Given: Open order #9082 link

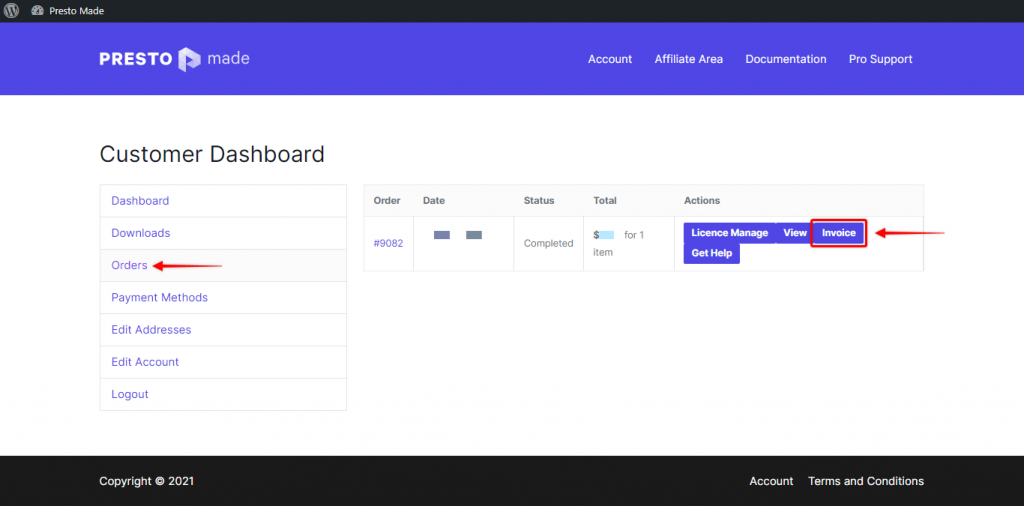Looking at the screenshot, I should (388, 243).
